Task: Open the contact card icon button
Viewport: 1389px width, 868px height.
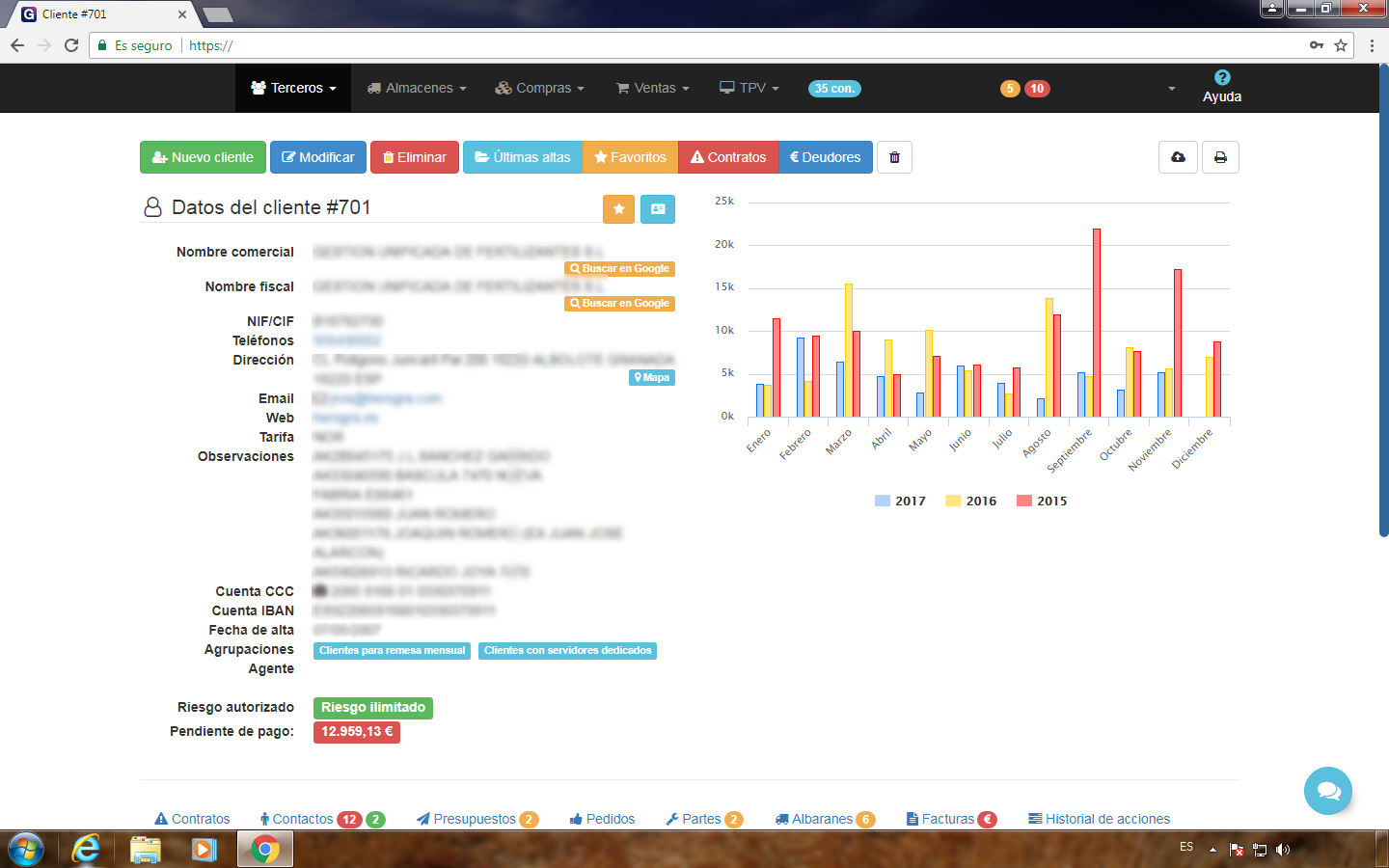Action: click(658, 209)
